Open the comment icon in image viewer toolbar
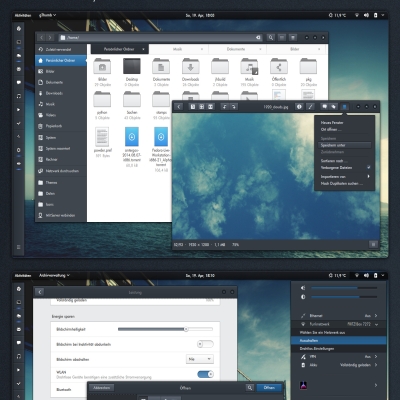Viewport: 400px width, 400px height. click(x=324, y=107)
